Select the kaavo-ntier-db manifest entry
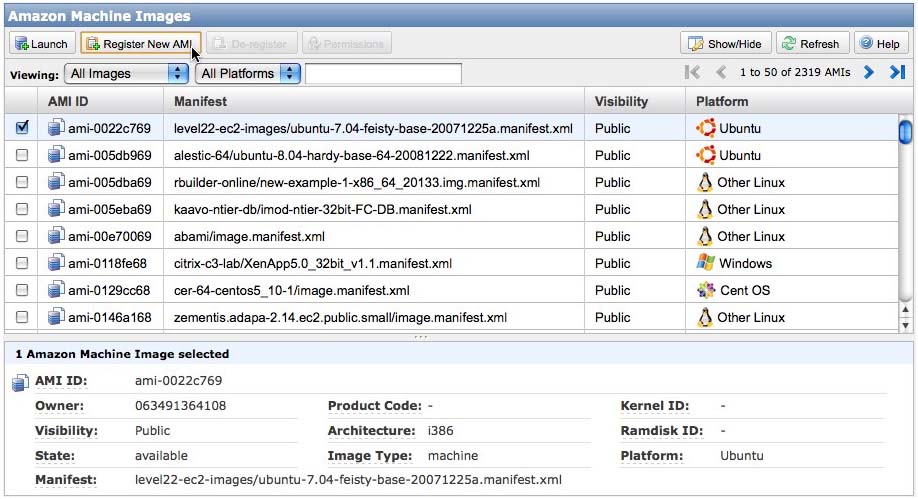Screen dimensions: 918x499 323,209
